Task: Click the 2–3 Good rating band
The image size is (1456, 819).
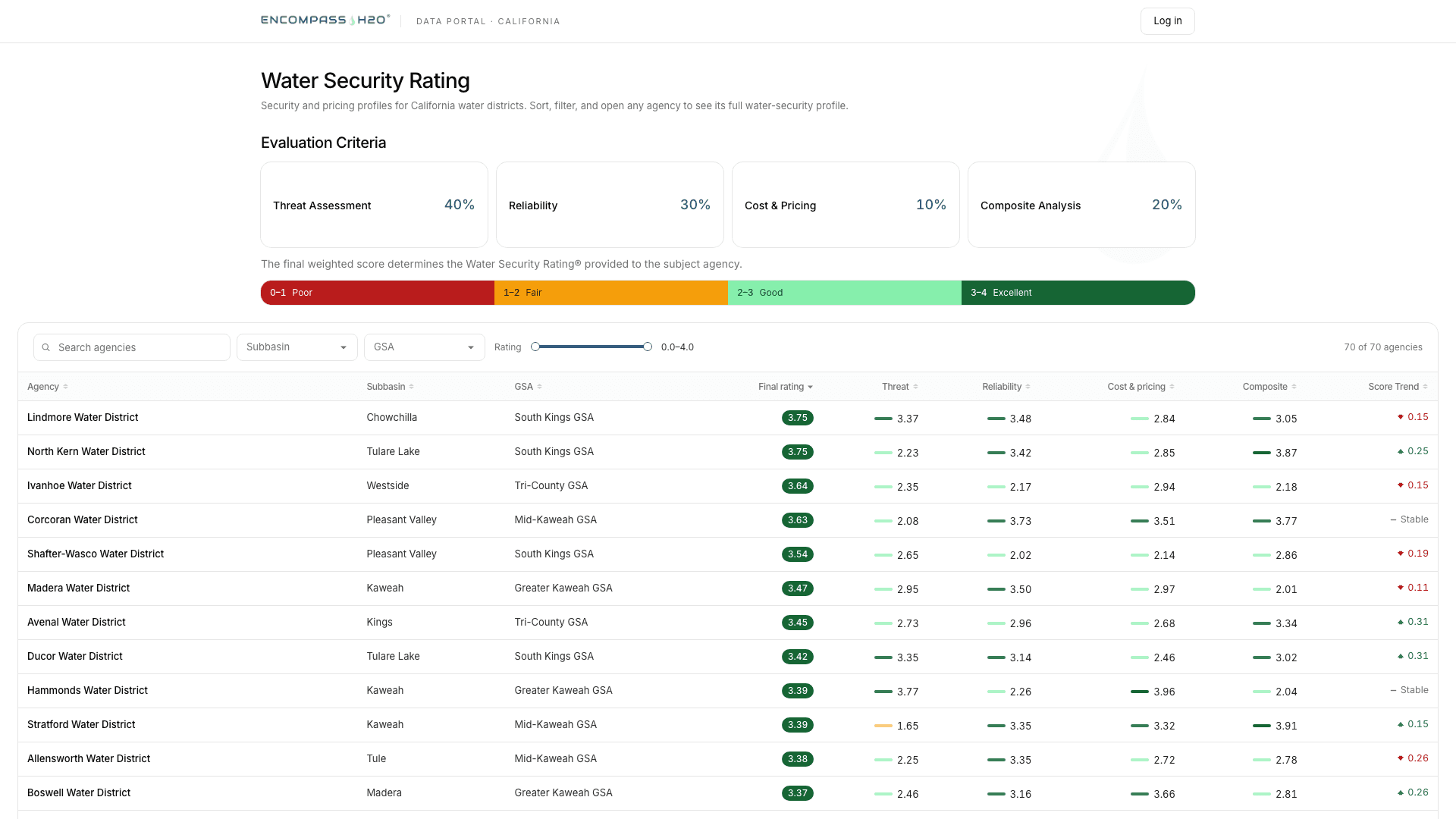Action: 845,293
